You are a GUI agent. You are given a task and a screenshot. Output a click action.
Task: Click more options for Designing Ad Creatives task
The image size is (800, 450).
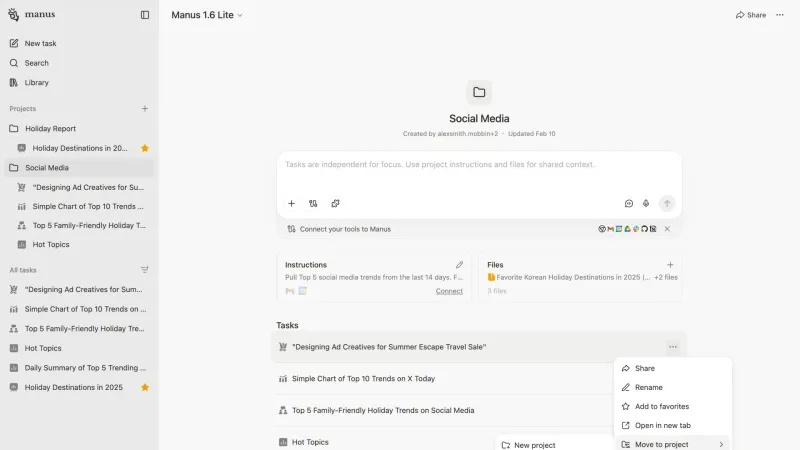click(x=673, y=347)
